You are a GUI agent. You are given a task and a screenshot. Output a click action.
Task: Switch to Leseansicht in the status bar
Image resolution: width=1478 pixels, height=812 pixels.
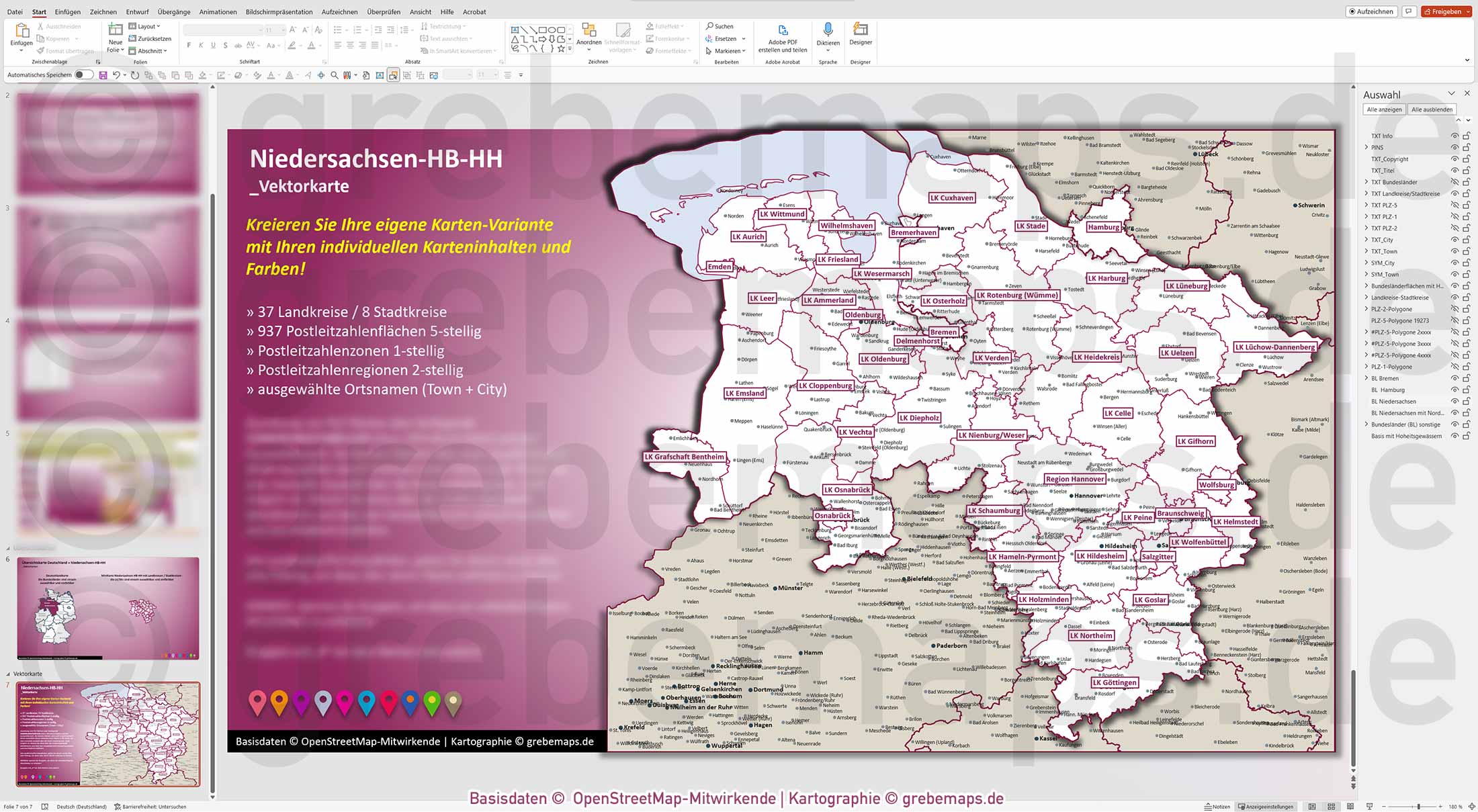click(1350, 806)
